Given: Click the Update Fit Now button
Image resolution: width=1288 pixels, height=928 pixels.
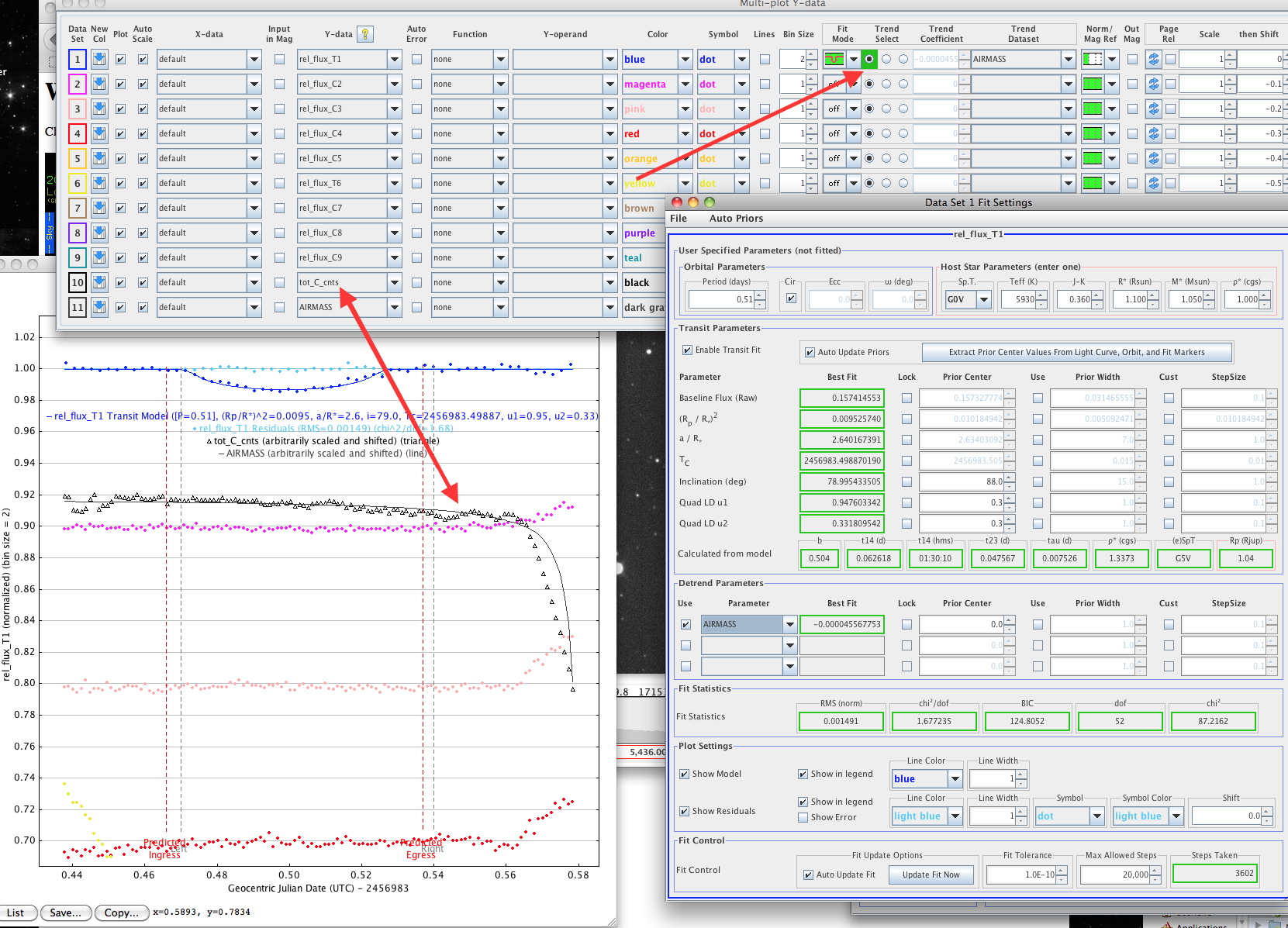Looking at the screenshot, I should (931, 875).
